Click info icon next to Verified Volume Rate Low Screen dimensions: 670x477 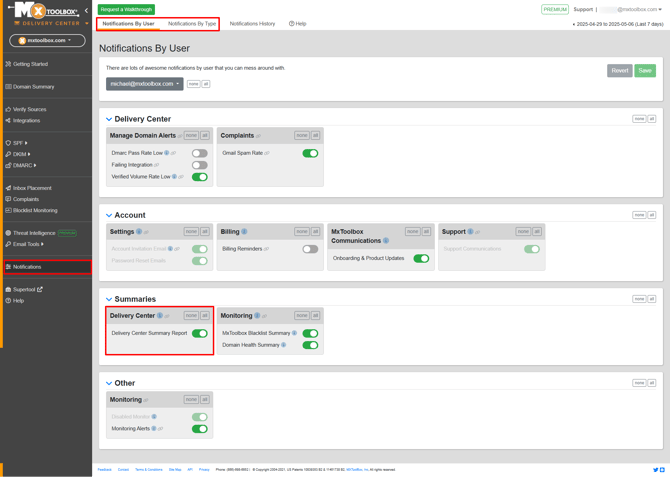click(174, 177)
